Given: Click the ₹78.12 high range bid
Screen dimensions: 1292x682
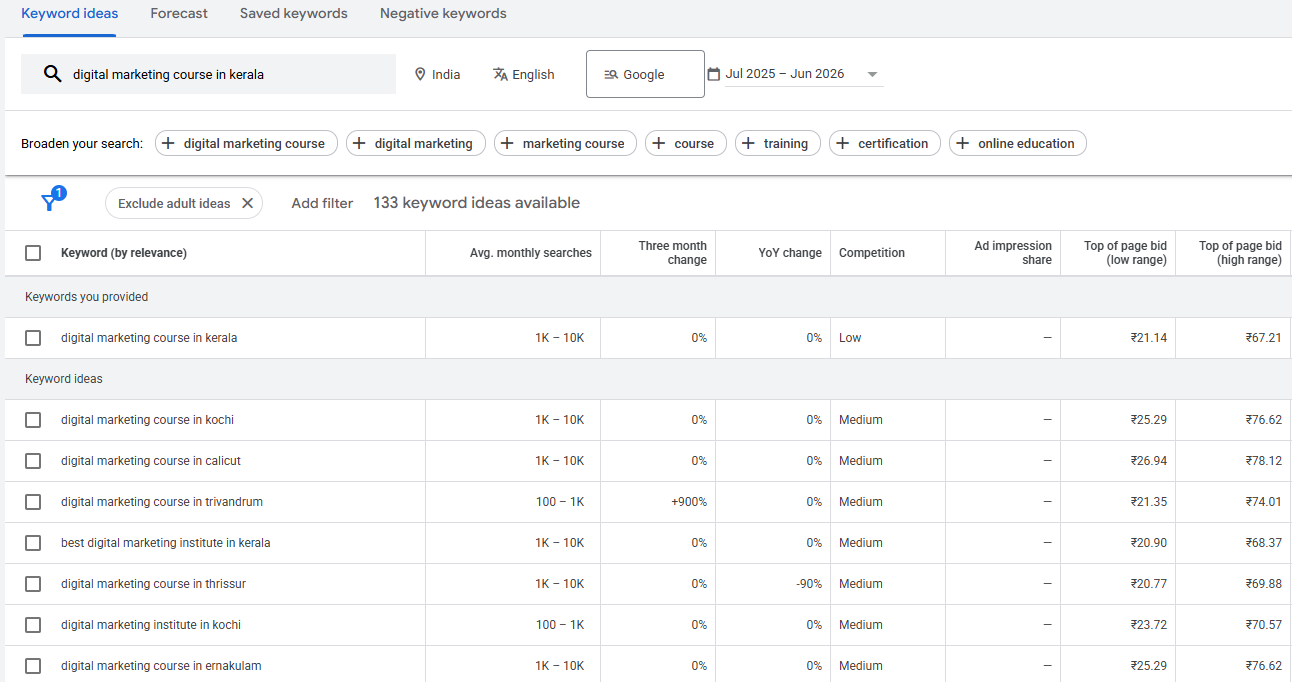Looking at the screenshot, I should (1263, 461).
